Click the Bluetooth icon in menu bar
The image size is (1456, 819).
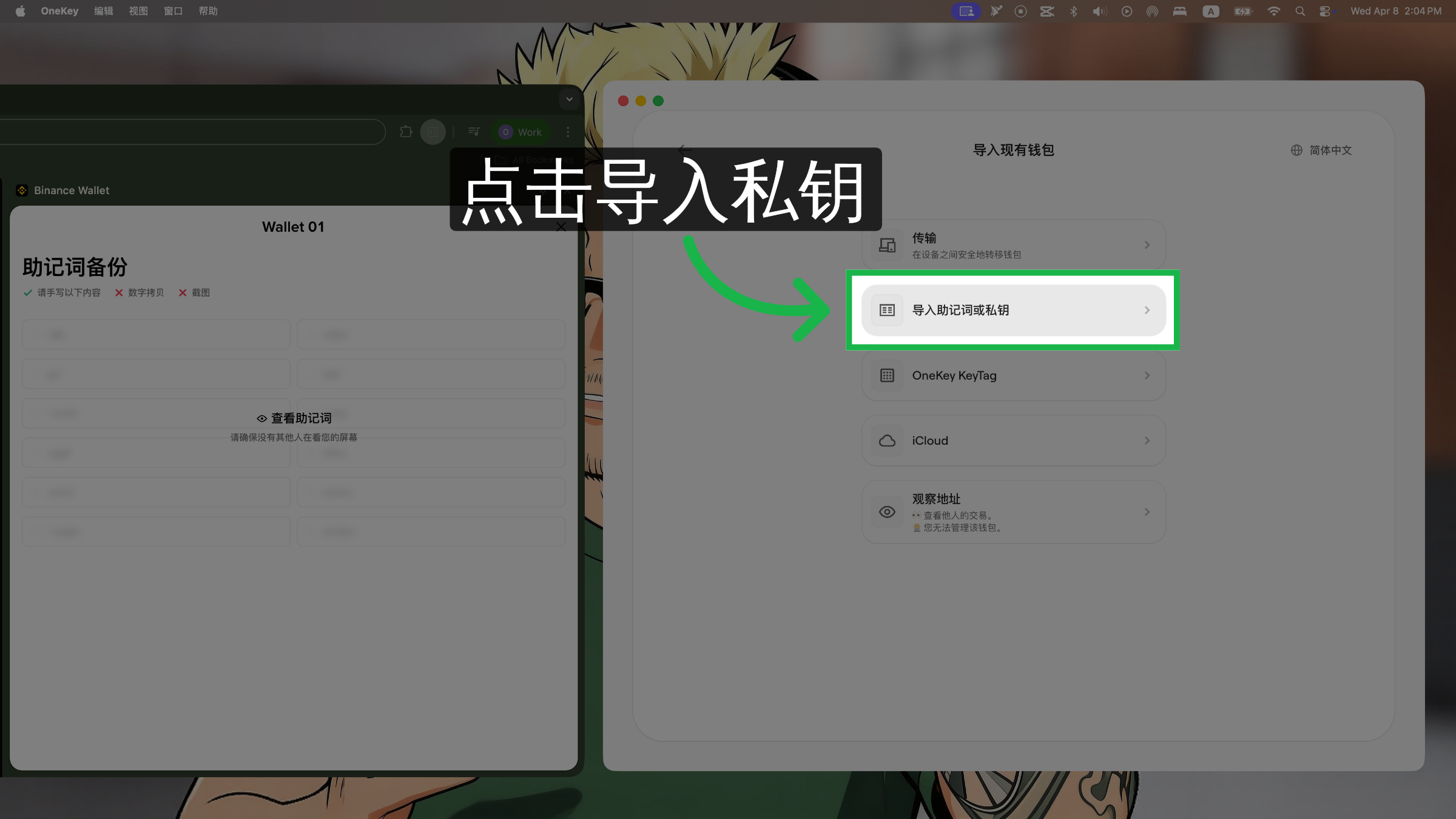1073,11
